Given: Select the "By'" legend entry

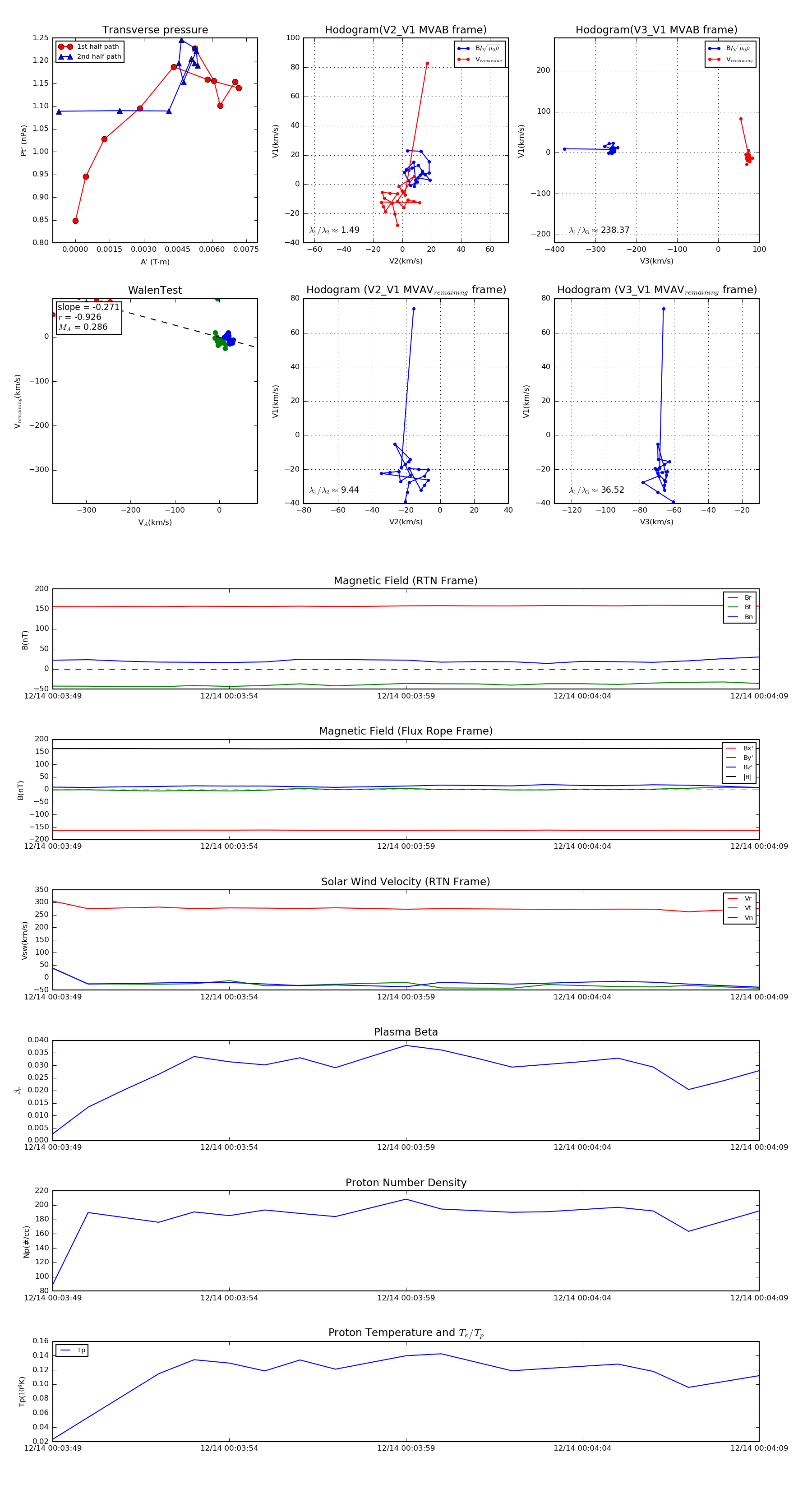Looking at the screenshot, I should (x=739, y=758).
